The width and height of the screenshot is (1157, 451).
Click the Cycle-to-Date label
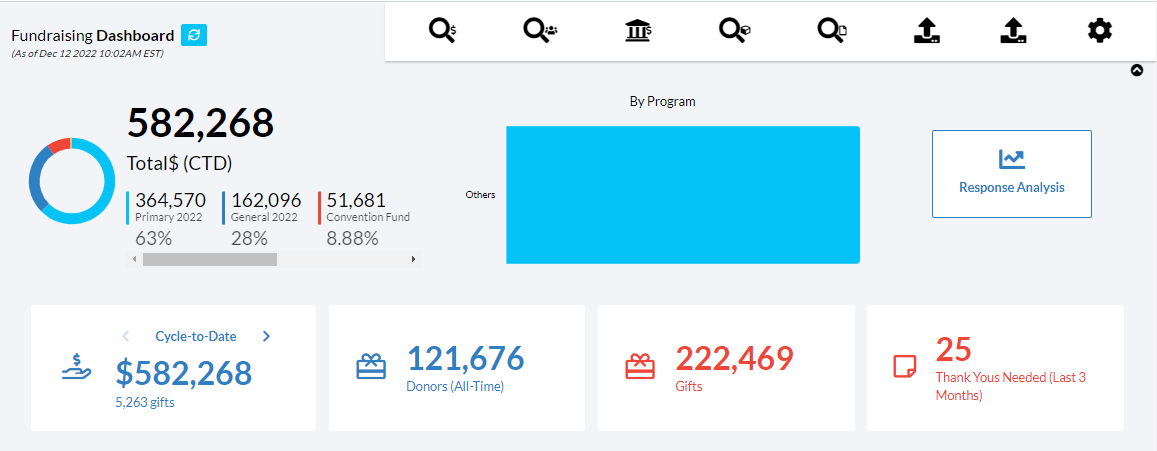(x=196, y=337)
